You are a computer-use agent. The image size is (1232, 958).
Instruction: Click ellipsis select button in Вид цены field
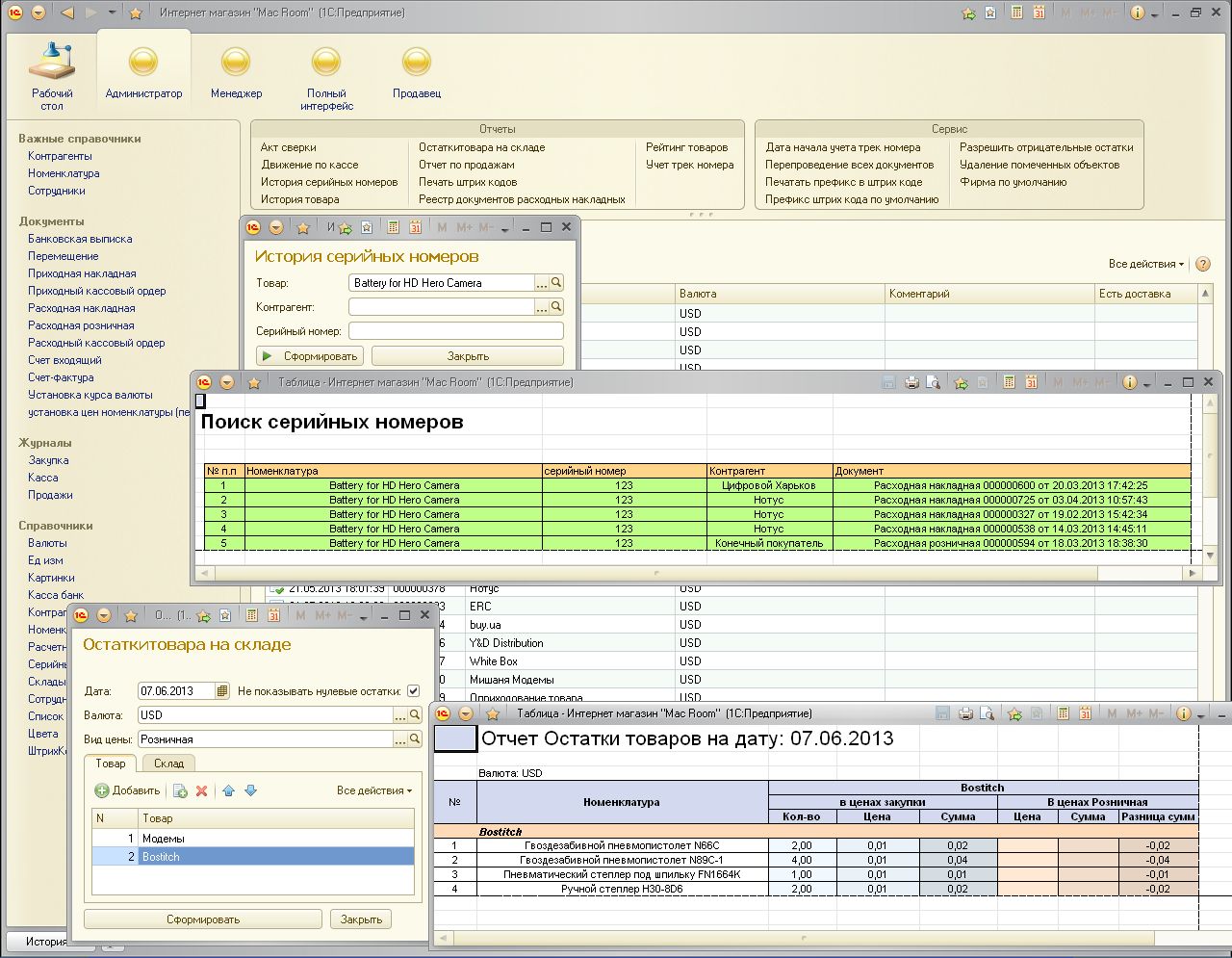click(400, 739)
